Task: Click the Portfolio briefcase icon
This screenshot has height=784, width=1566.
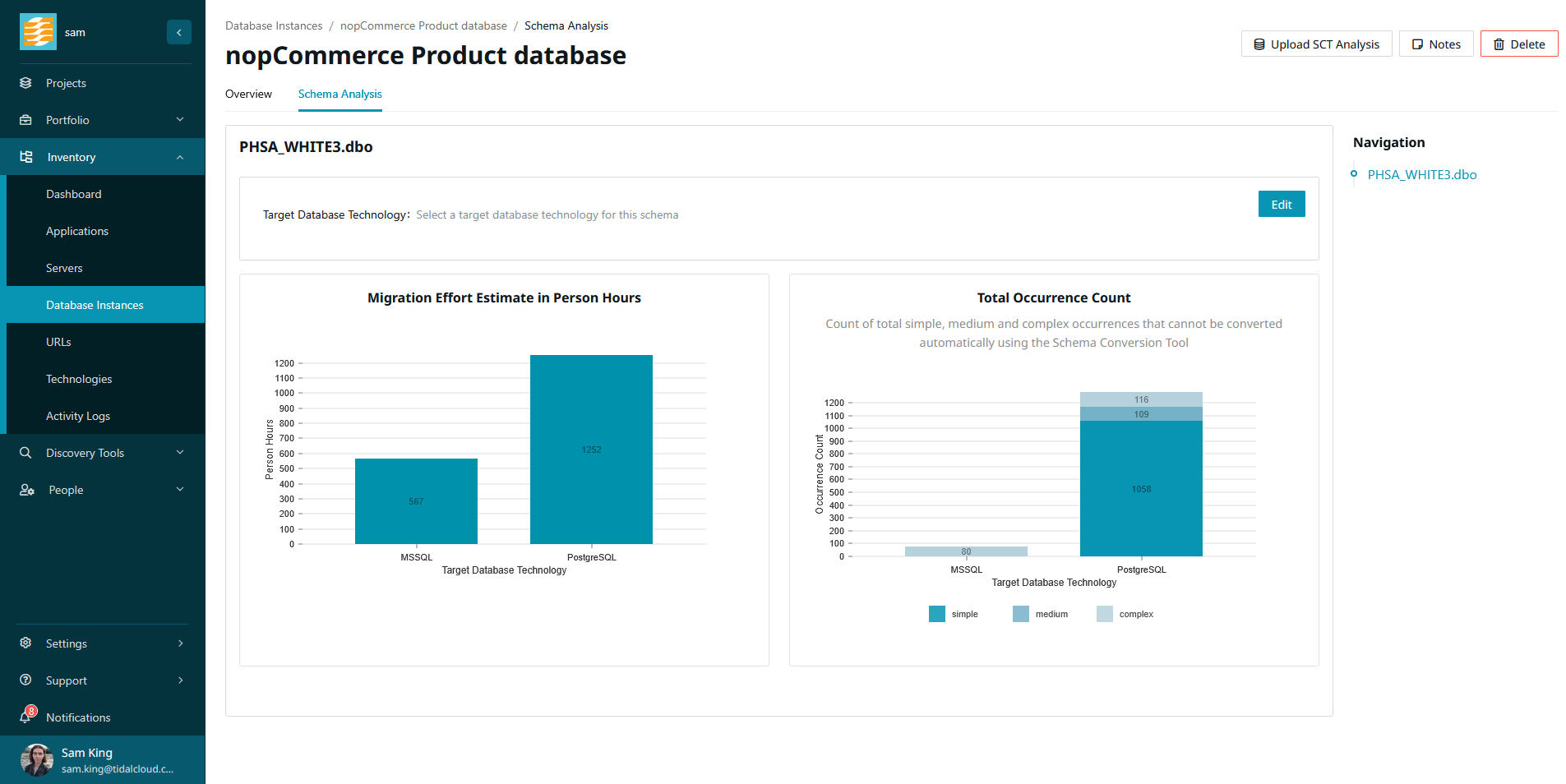Action: coord(25,120)
